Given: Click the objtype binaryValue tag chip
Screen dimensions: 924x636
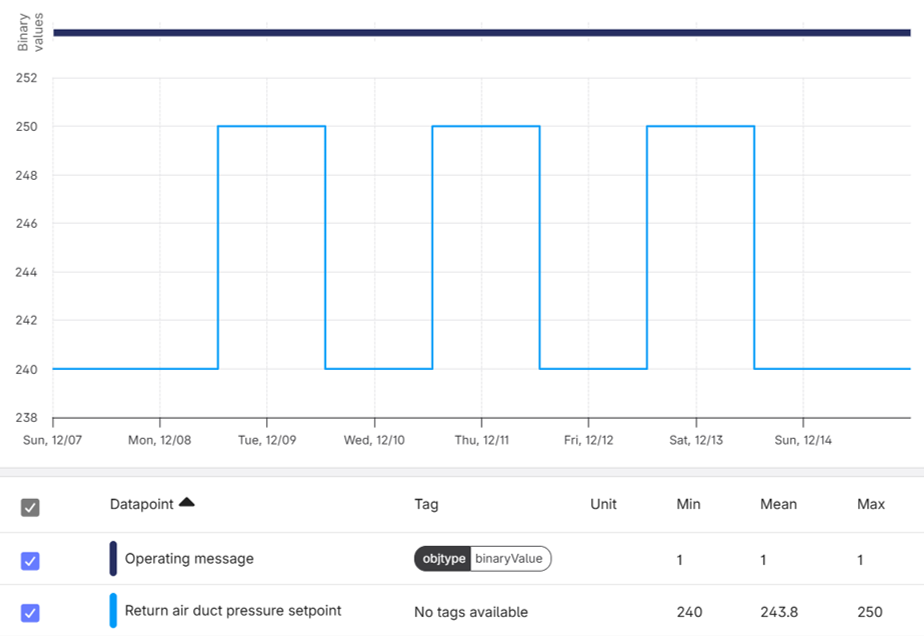Looking at the screenshot, I should pyautogui.click(x=484, y=559).
